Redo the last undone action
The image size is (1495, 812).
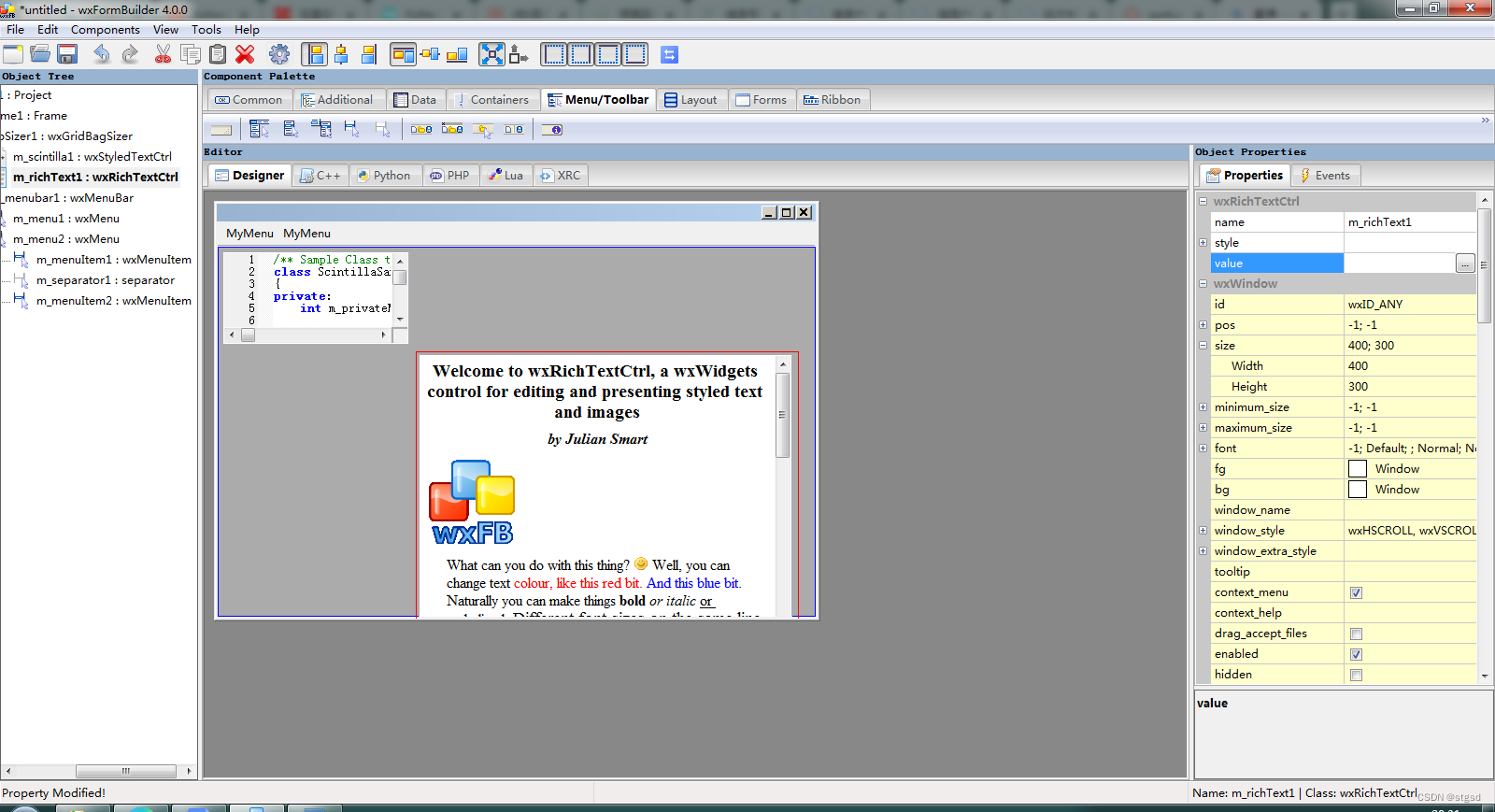click(x=130, y=54)
